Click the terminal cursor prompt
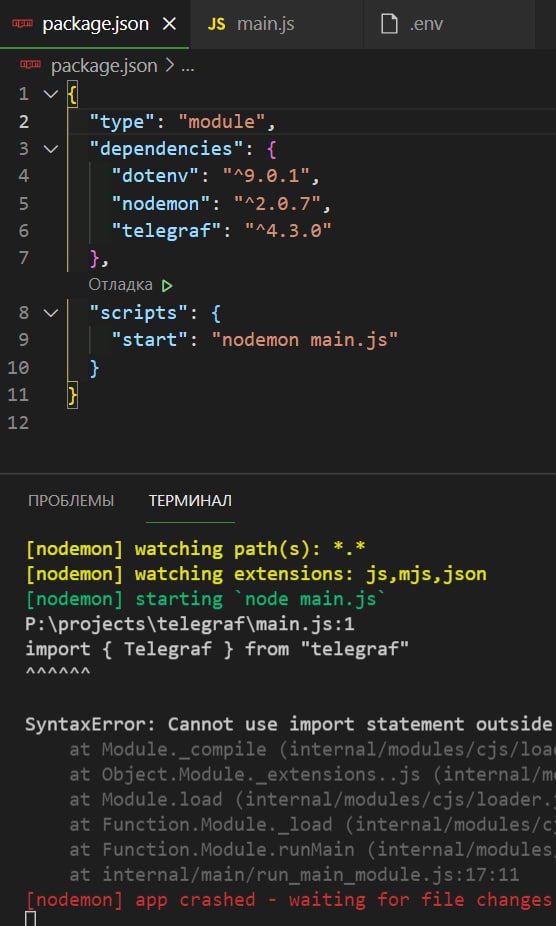The width and height of the screenshot is (556, 926). tap(31, 917)
